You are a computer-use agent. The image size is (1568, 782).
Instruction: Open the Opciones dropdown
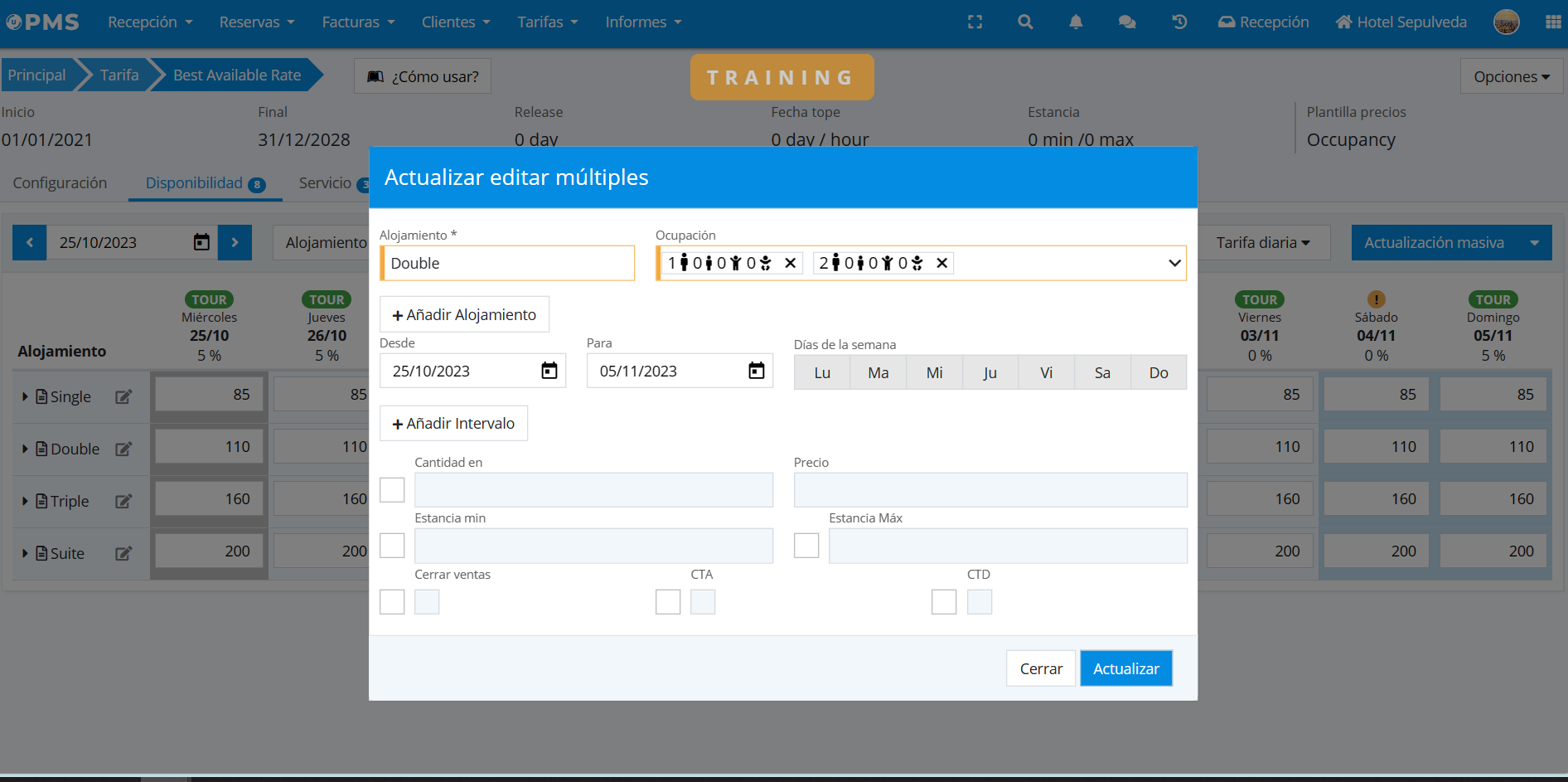tap(1511, 76)
